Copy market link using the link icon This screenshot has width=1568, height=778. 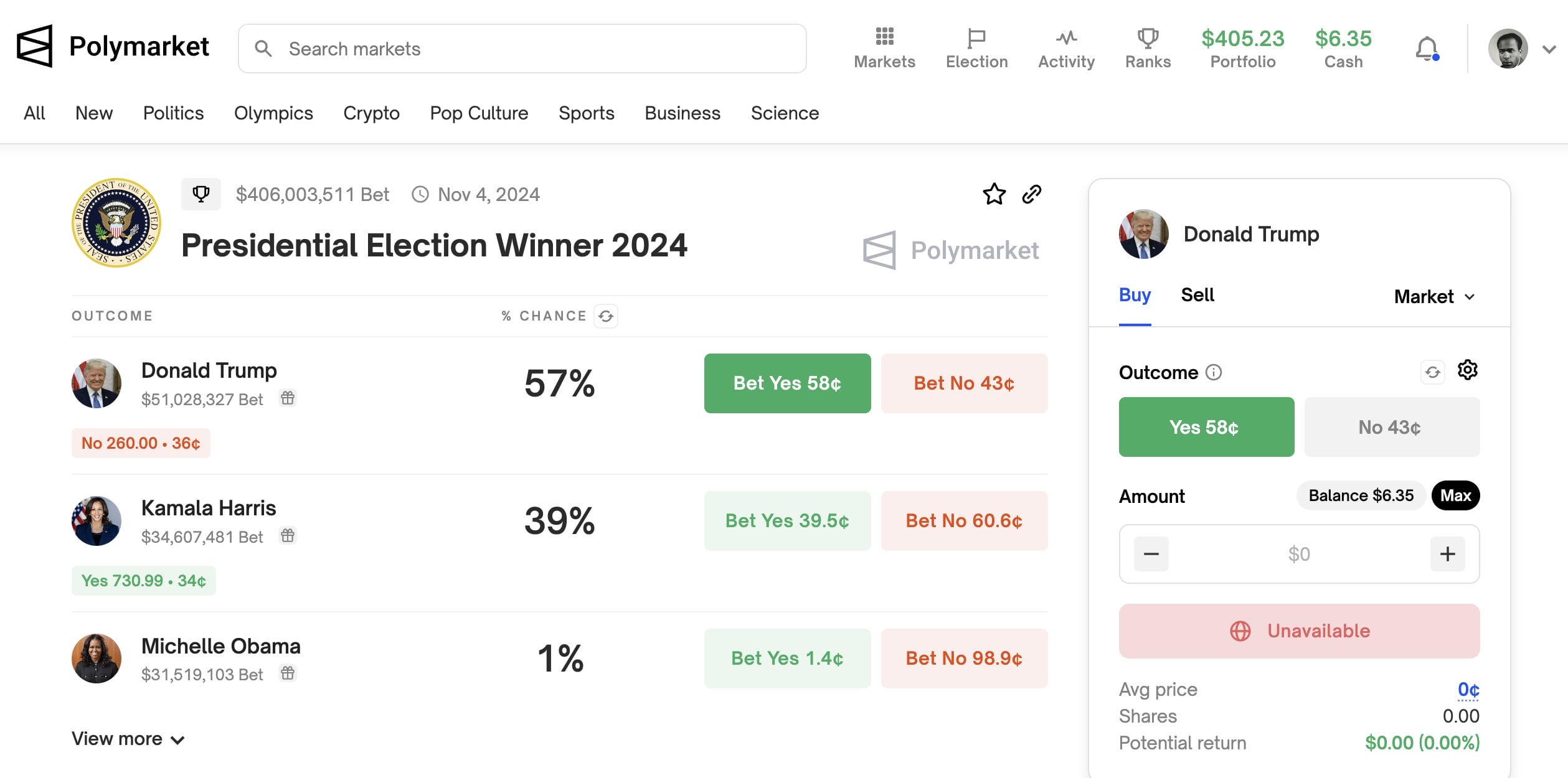1032,194
